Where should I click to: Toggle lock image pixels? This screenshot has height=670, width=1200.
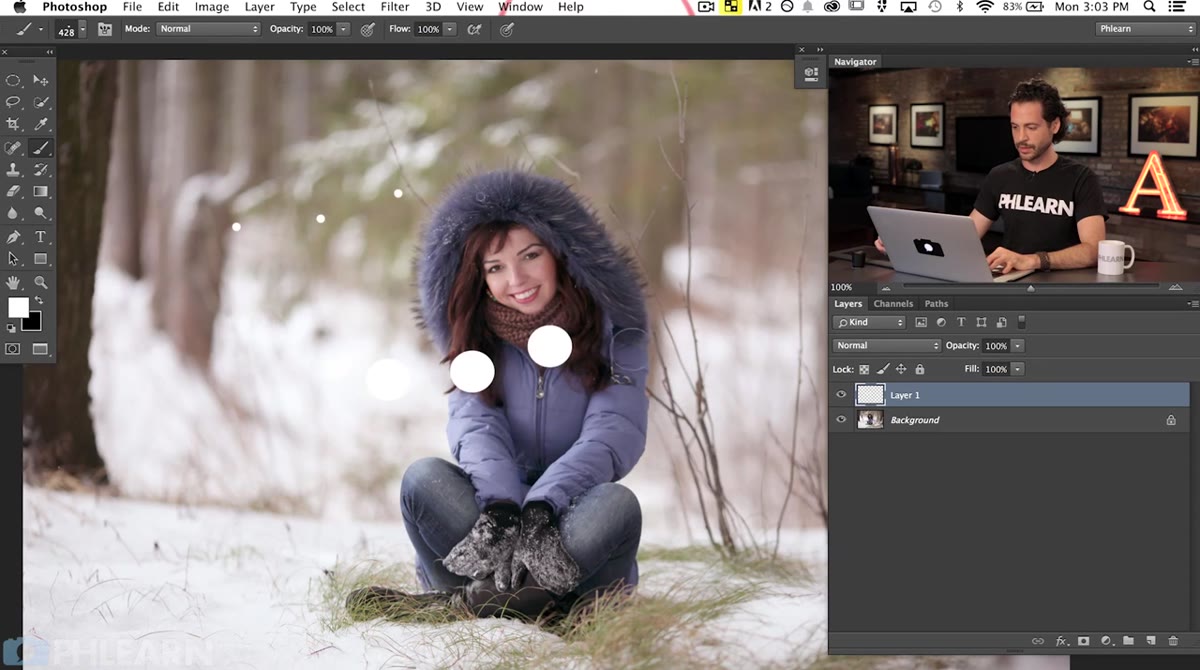point(883,369)
